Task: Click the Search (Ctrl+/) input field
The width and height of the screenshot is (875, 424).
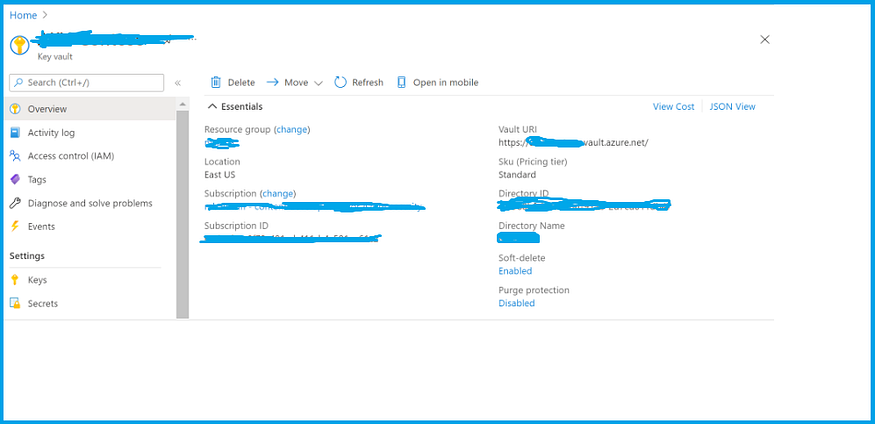Action: pyautogui.click(x=86, y=83)
